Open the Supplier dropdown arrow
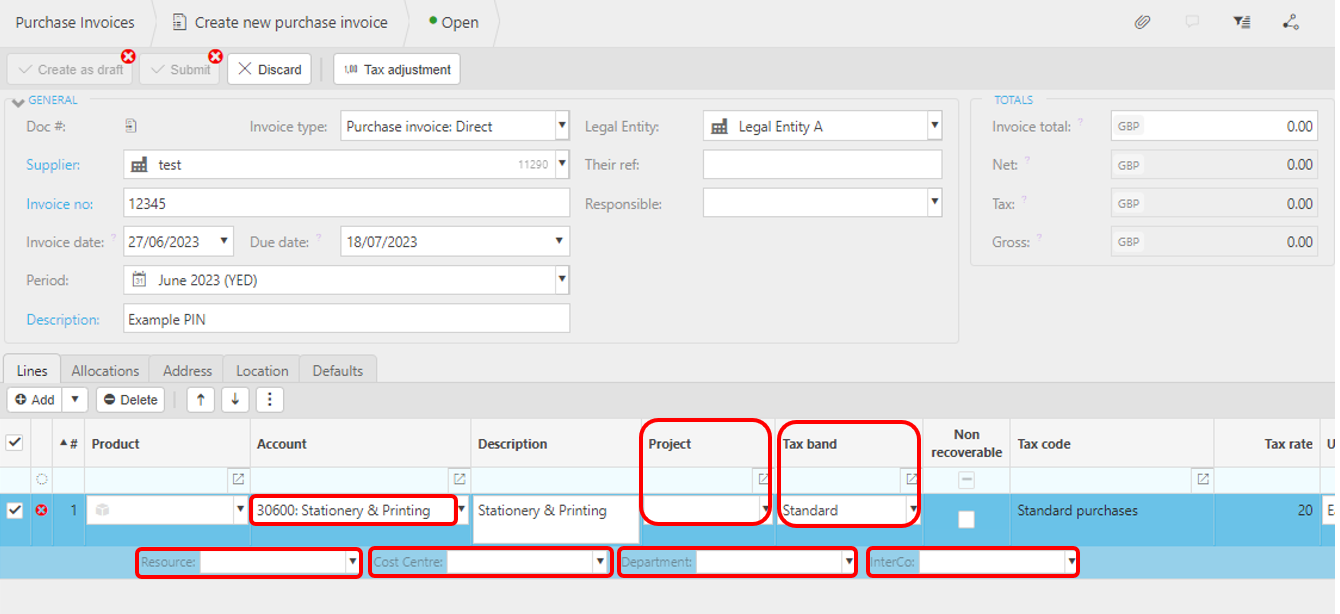This screenshot has width=1340, height=614. [x=562, y=164]
